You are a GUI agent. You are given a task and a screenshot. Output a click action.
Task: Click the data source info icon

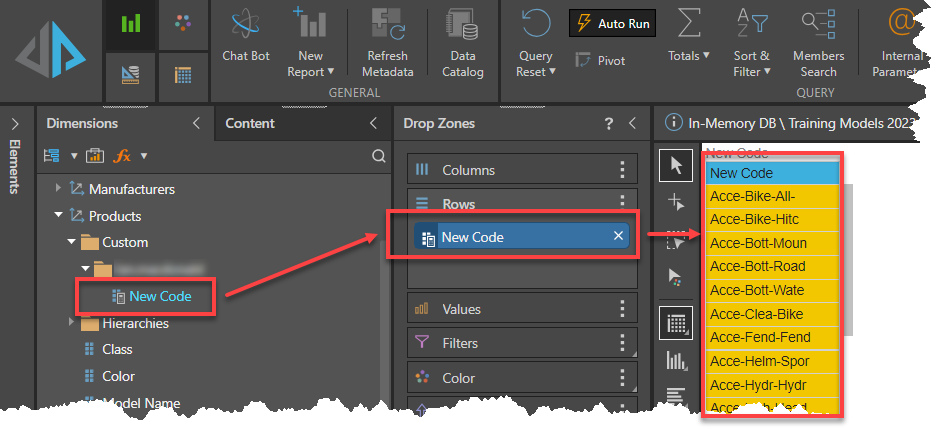[x=673, y=124]
